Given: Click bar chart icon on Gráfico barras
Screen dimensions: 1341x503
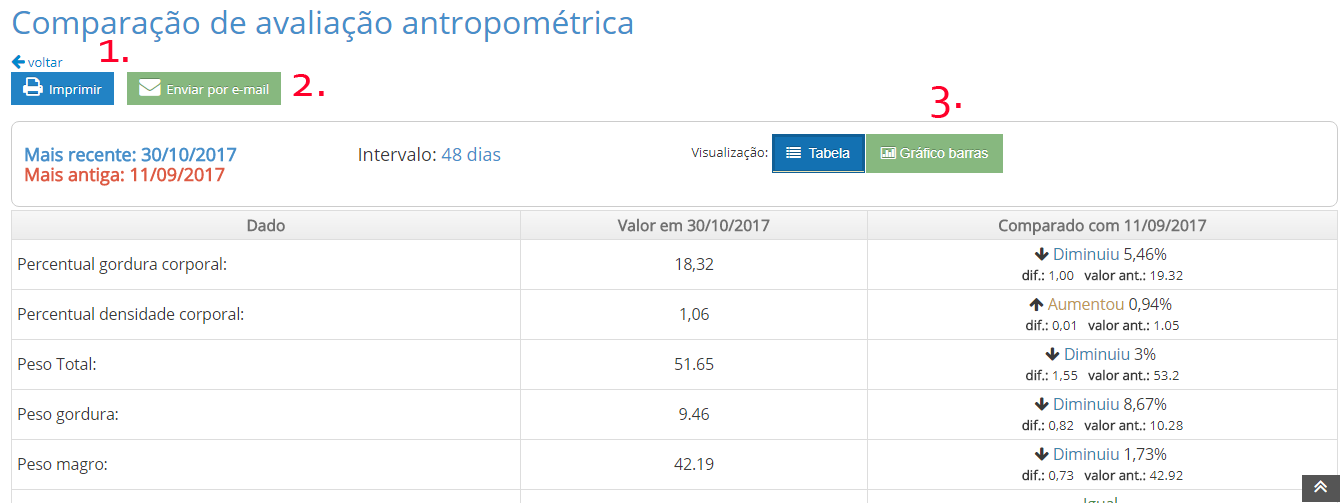Looking at the screenshot, I should click(x=887, y=153).
